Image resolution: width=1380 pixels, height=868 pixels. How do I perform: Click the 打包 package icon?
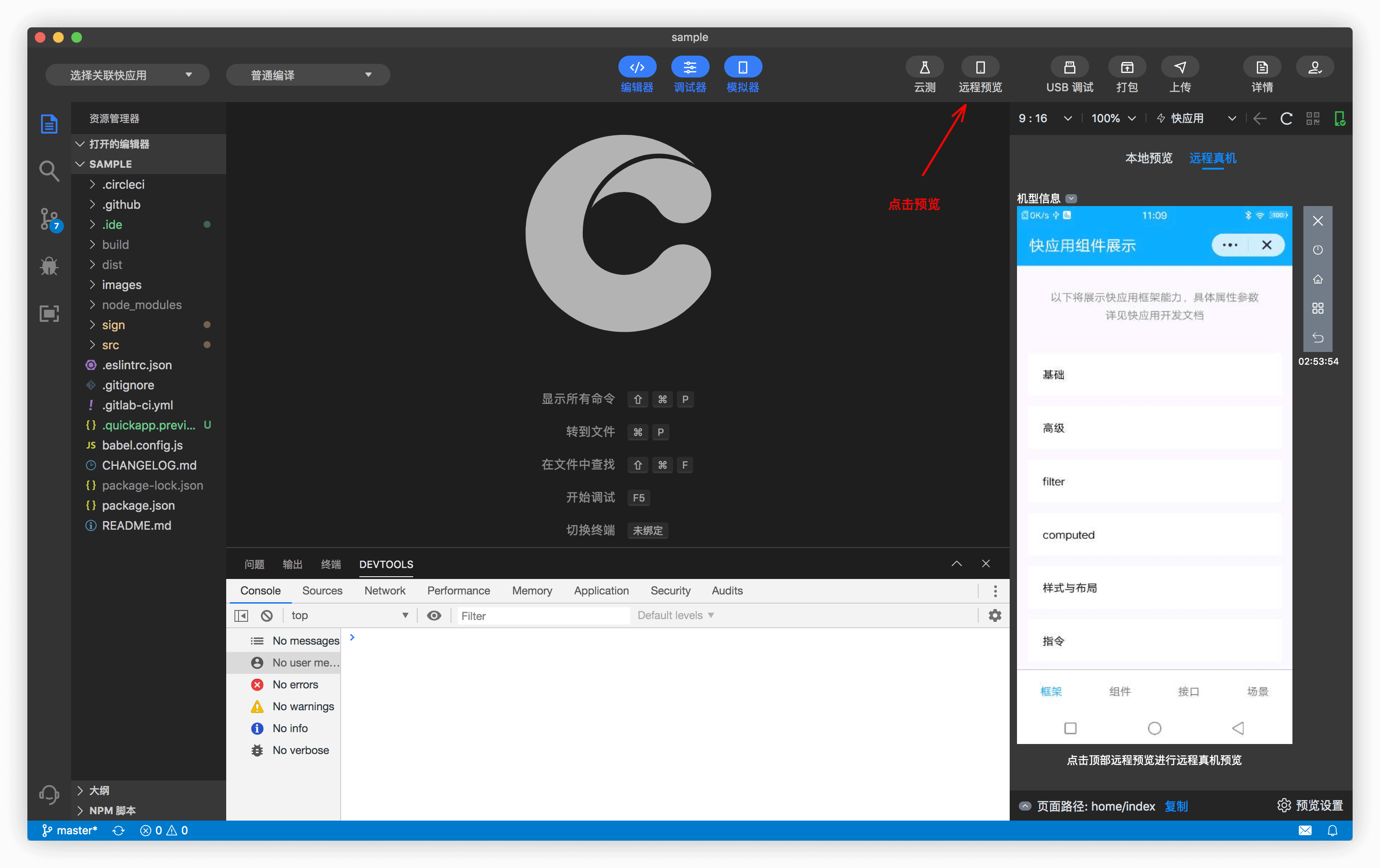coord(1126,67)
